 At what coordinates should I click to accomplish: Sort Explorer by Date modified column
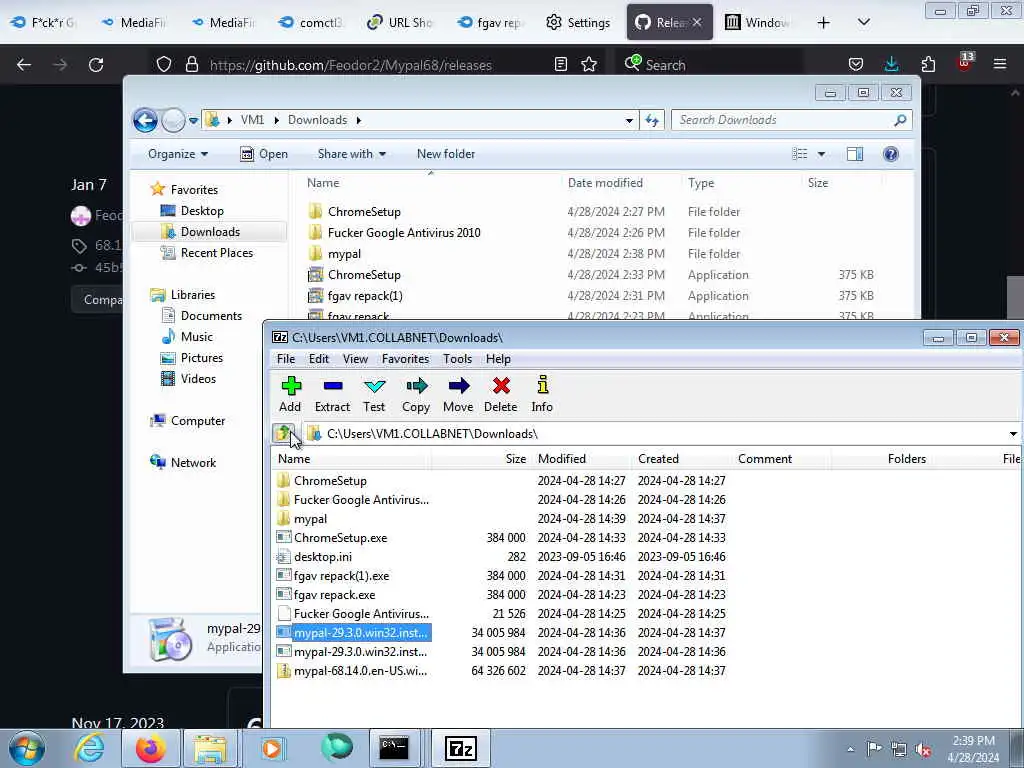(x=605, y=183)
